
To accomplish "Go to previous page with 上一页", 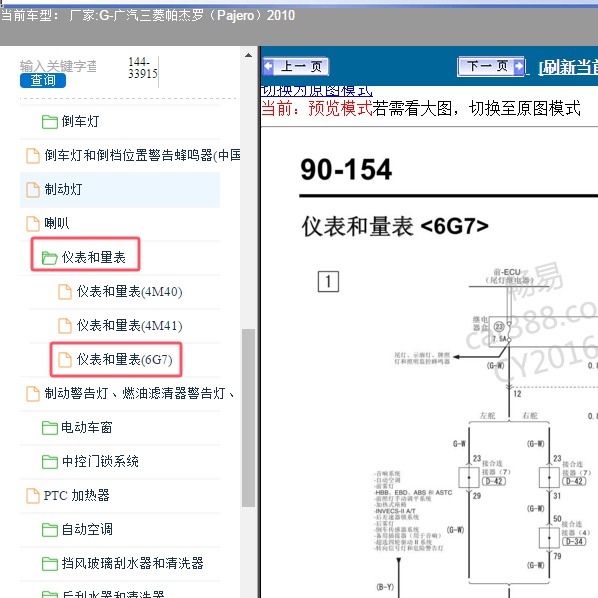I will pyautogui.click(x=296, y=67).
